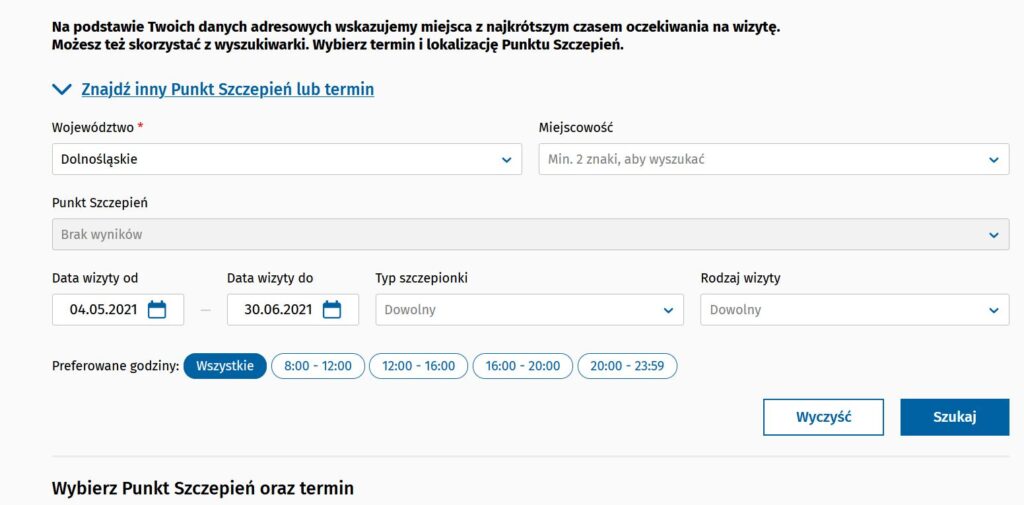Open Rodzaj wizyty Dowolny dropdown
This screenshot has width=1024, height=505.
(x=855, y=310)
